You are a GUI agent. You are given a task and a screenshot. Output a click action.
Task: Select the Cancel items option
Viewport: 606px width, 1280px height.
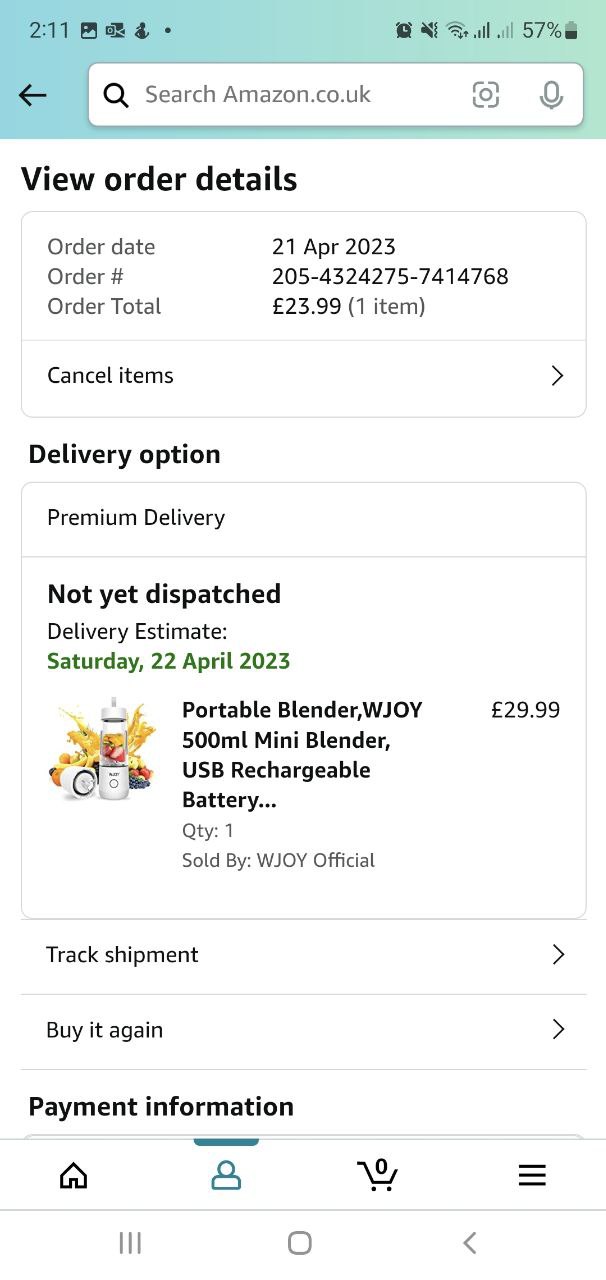tap(110, 376)
